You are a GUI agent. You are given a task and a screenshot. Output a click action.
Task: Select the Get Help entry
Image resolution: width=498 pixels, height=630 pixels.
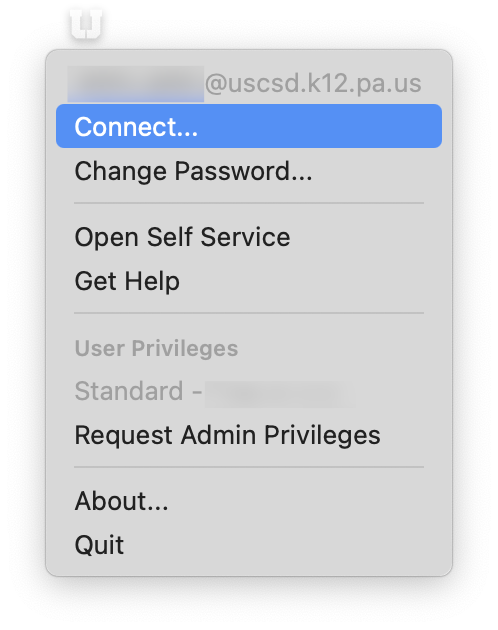point(249,280)
